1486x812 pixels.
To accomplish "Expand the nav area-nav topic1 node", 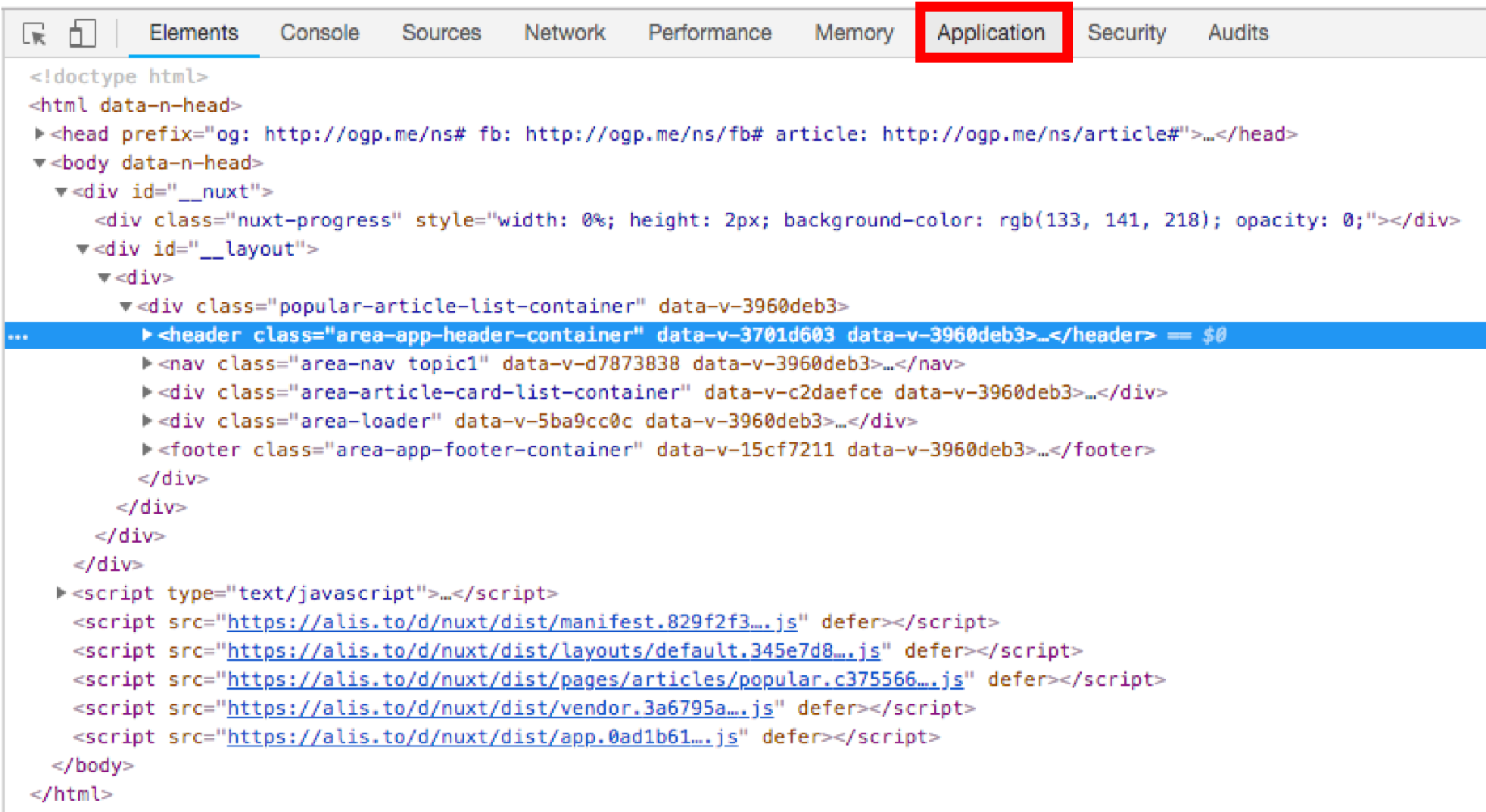I will pyautogui.click(x=146, y=363).
